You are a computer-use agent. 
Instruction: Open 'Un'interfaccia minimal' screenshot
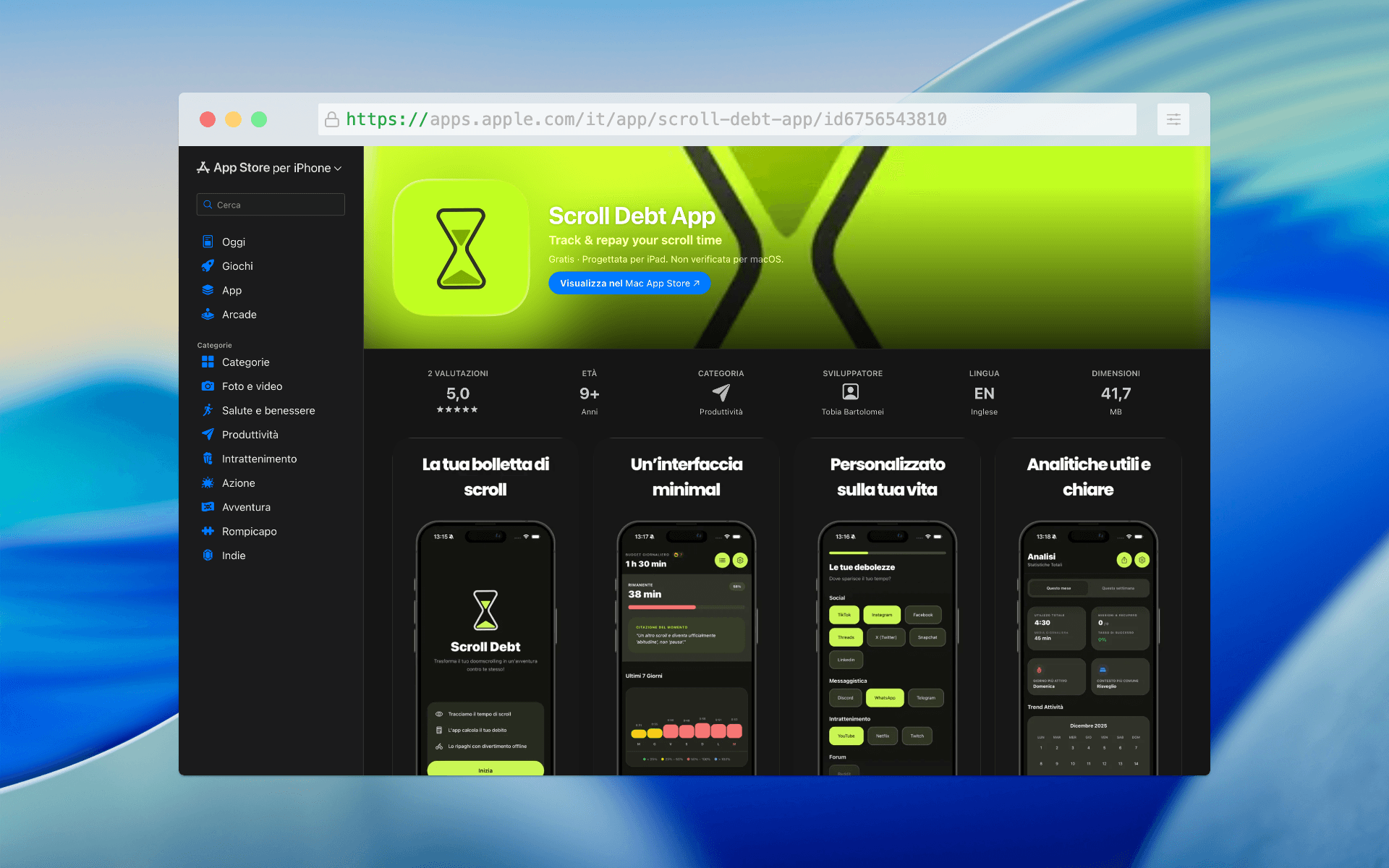click(x=687, y=608)
